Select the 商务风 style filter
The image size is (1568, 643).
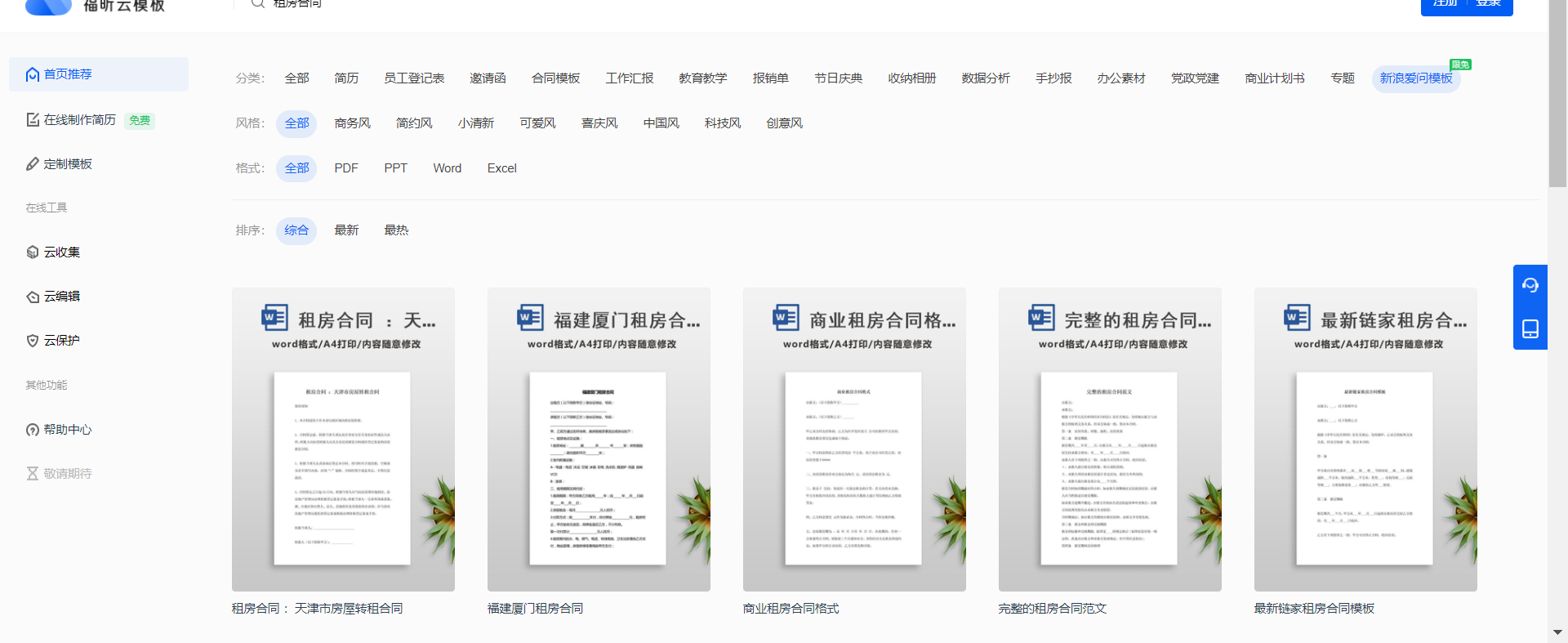tap(352, 123)
